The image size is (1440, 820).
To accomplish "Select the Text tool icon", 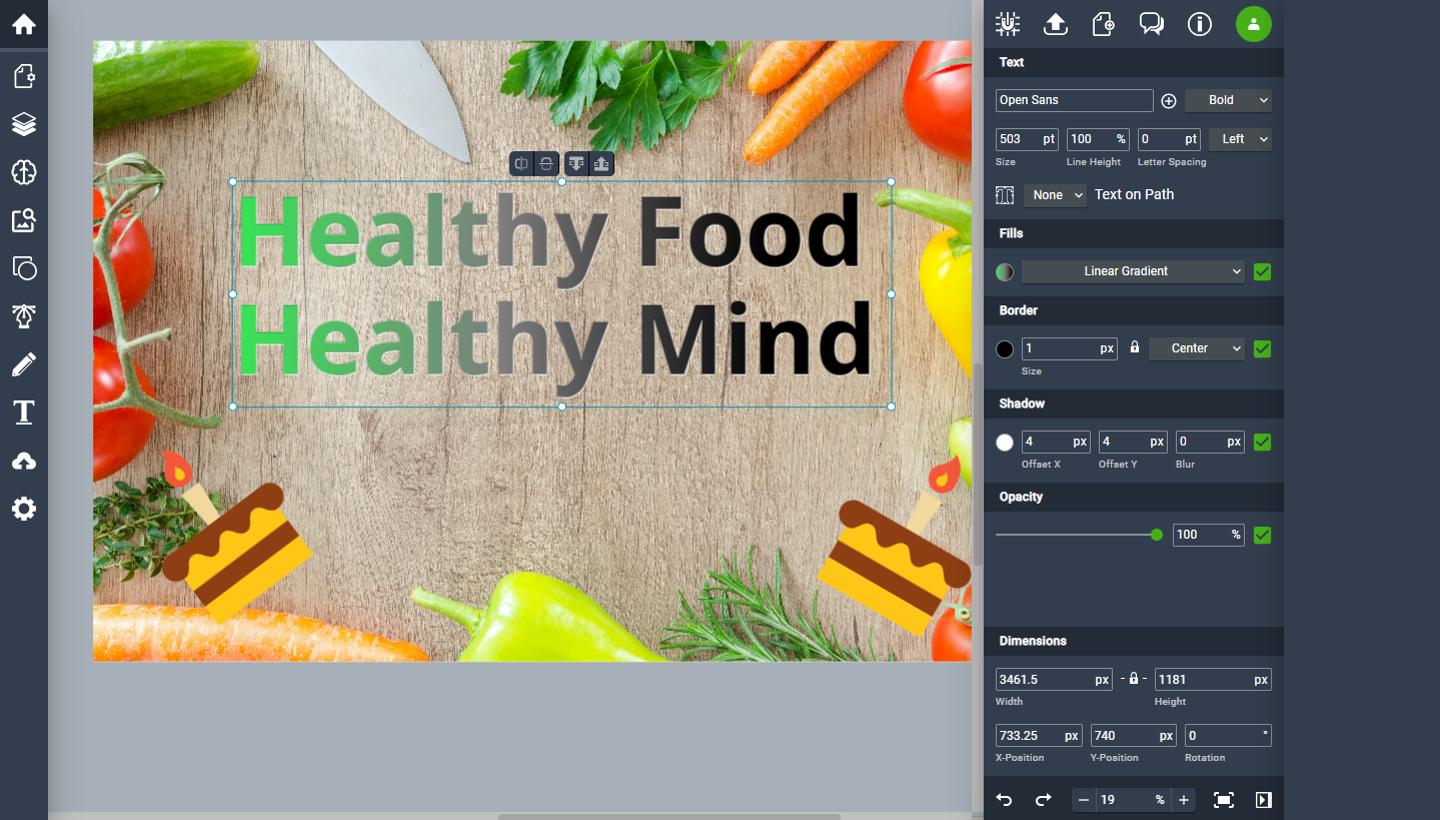I will 24,412.
